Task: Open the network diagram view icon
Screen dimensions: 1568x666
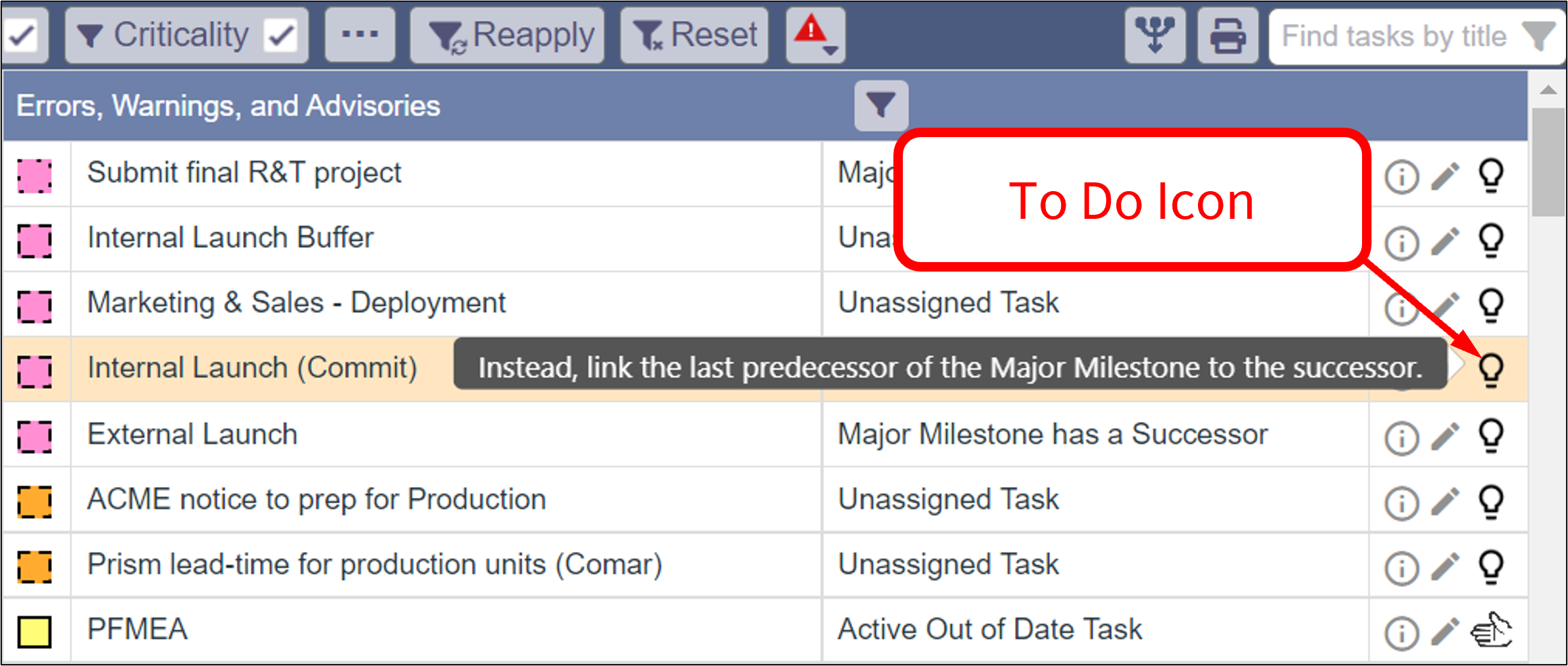Action: click(x=1155, y=35)
